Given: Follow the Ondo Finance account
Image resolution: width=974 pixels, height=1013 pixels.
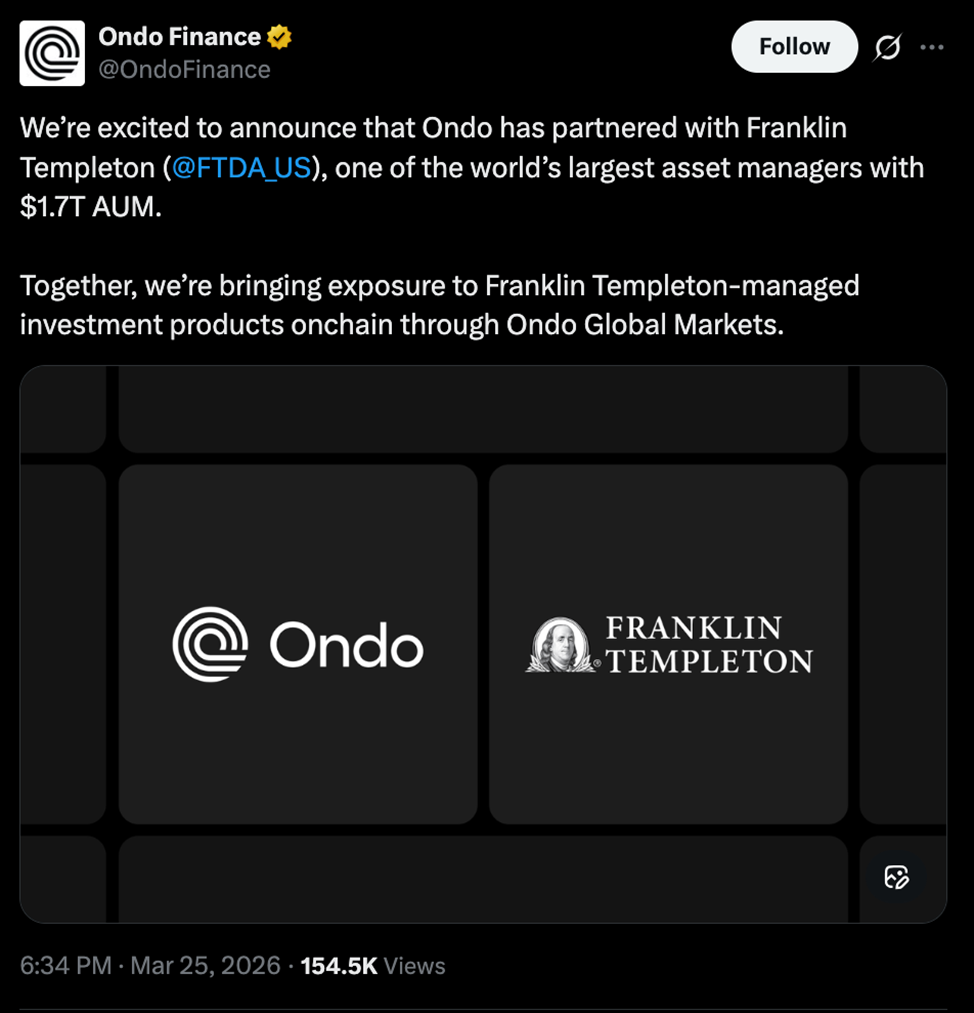Looking at the screenshot, I should [794, 47].
